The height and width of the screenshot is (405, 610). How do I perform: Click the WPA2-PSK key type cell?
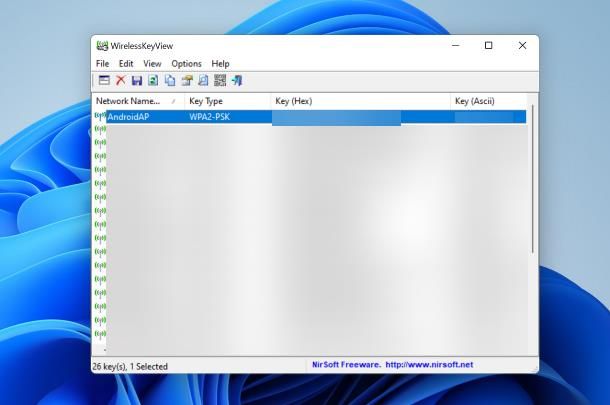[209, 117]
